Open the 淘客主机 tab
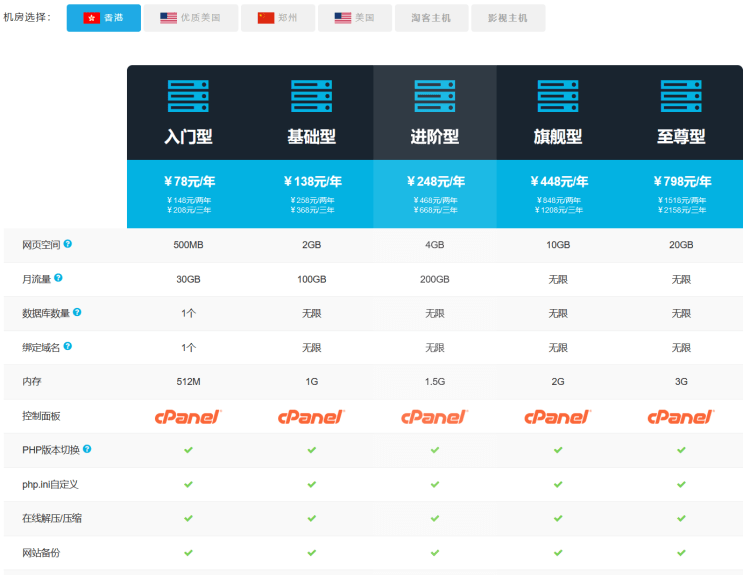The image size is (750, 575). [x=431, y=18]
